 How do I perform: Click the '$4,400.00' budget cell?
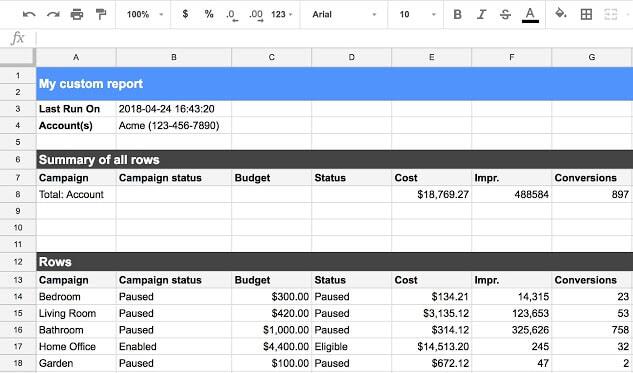click(x=271, y=346)
